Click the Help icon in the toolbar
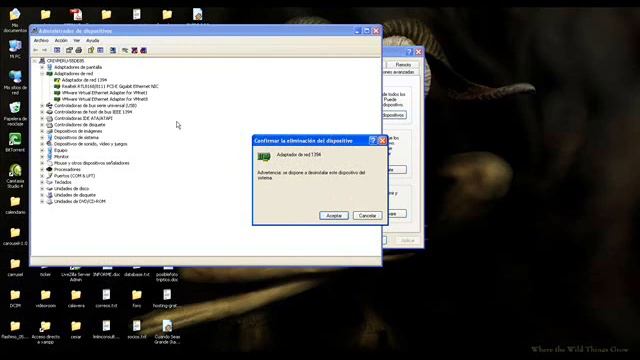The image size is (640, 360). [x=91, y=50]
